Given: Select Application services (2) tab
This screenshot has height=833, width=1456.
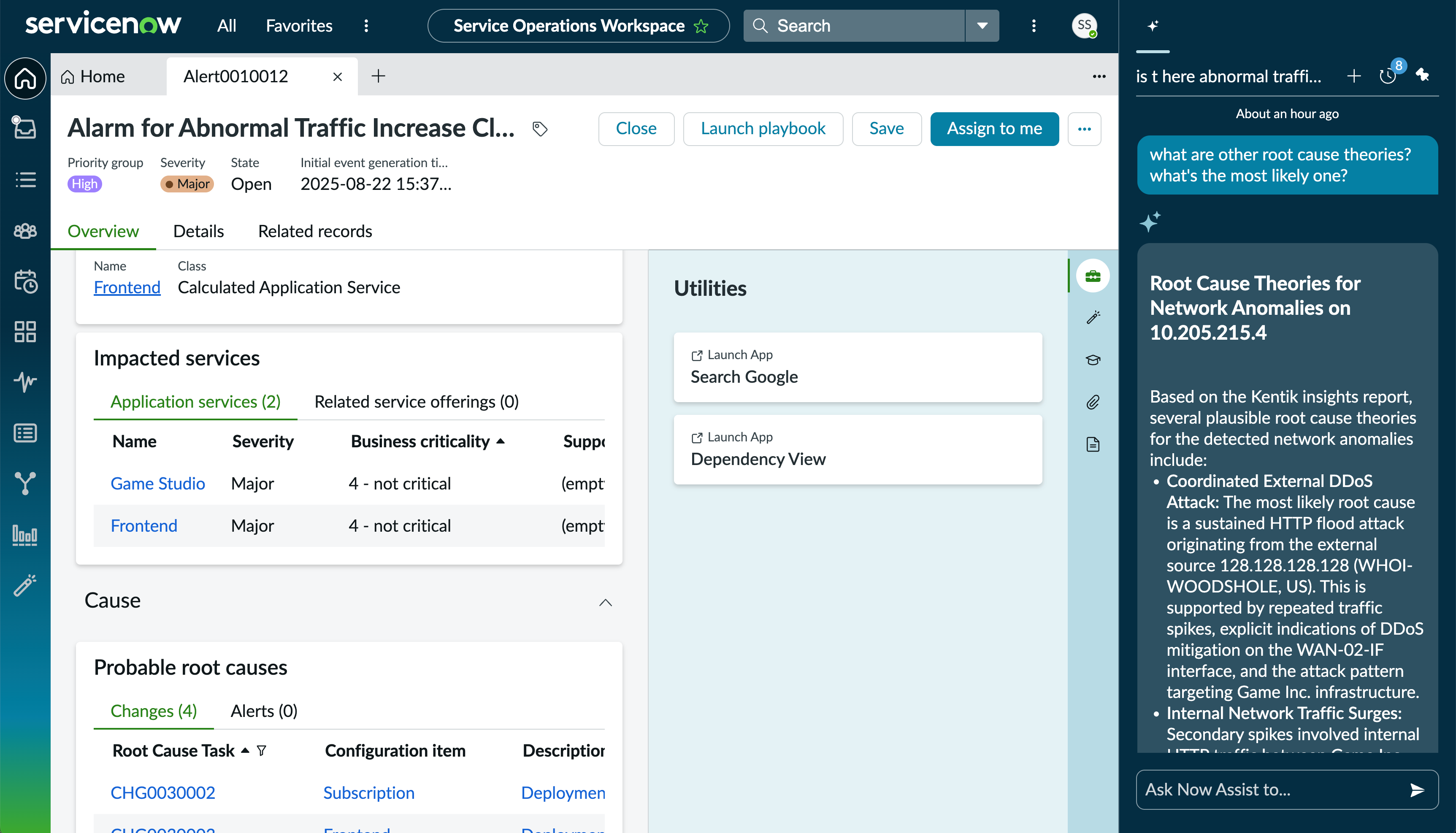Looking at the screenshot, I should (196, 402).
